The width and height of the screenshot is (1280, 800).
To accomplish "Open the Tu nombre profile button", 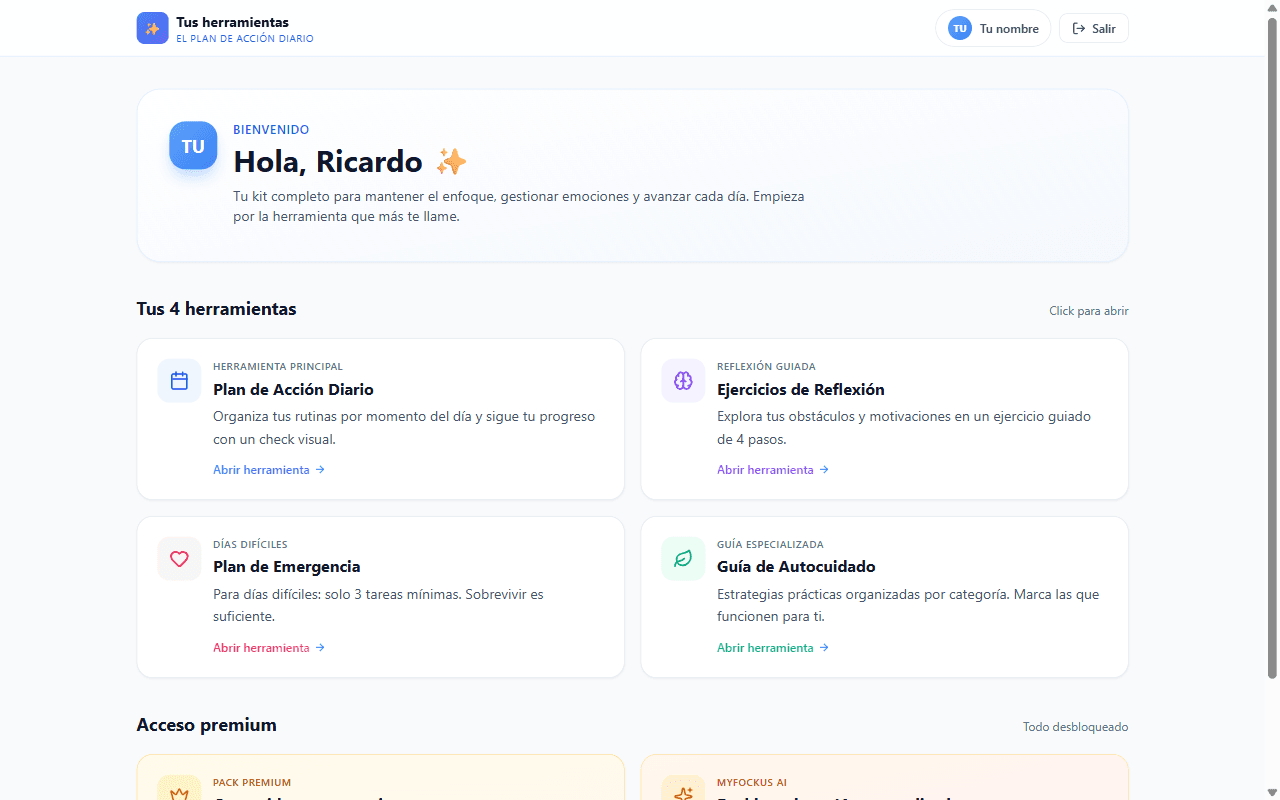I will tap(993, 28).
